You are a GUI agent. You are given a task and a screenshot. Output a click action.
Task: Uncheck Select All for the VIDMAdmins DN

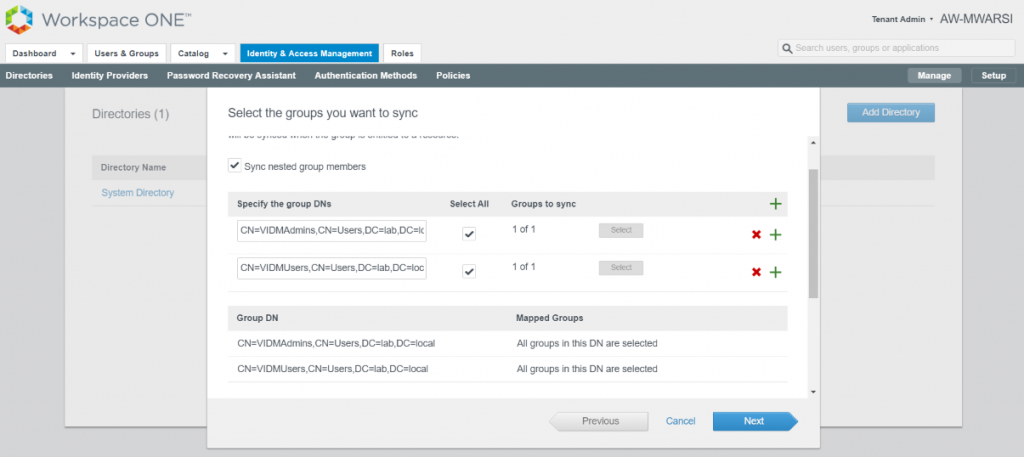[x=469, y=234]
